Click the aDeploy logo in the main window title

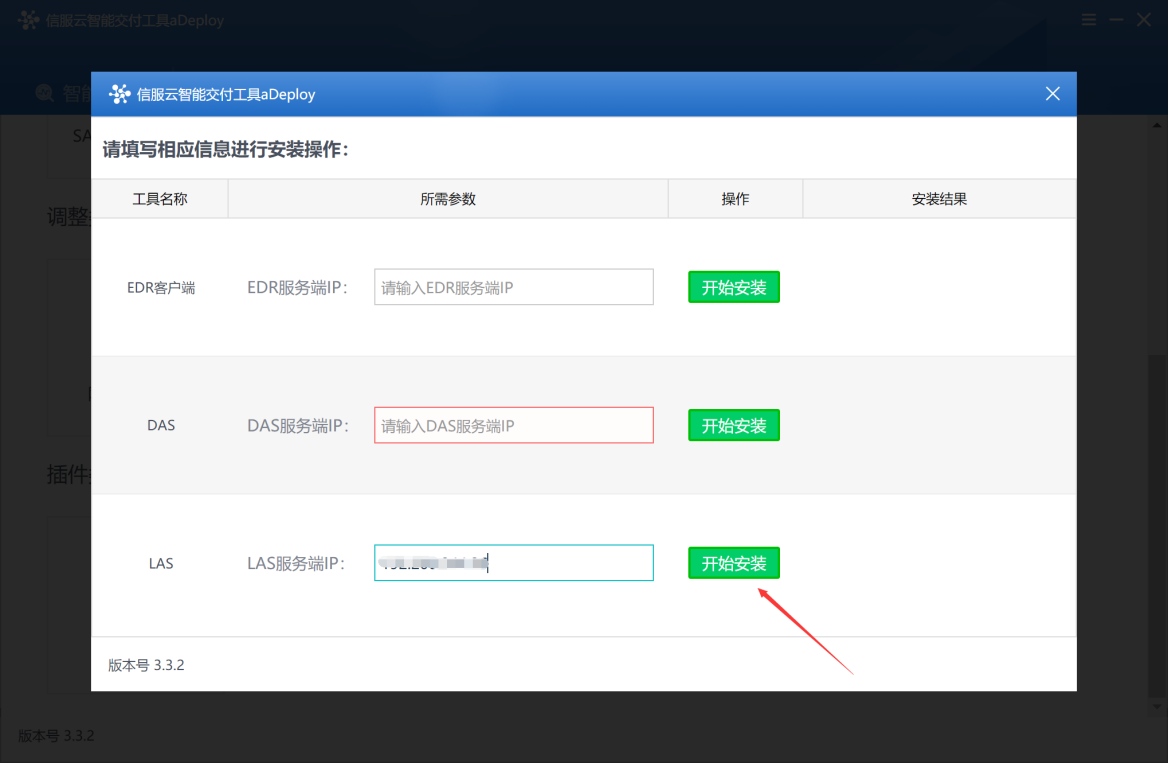28,20
